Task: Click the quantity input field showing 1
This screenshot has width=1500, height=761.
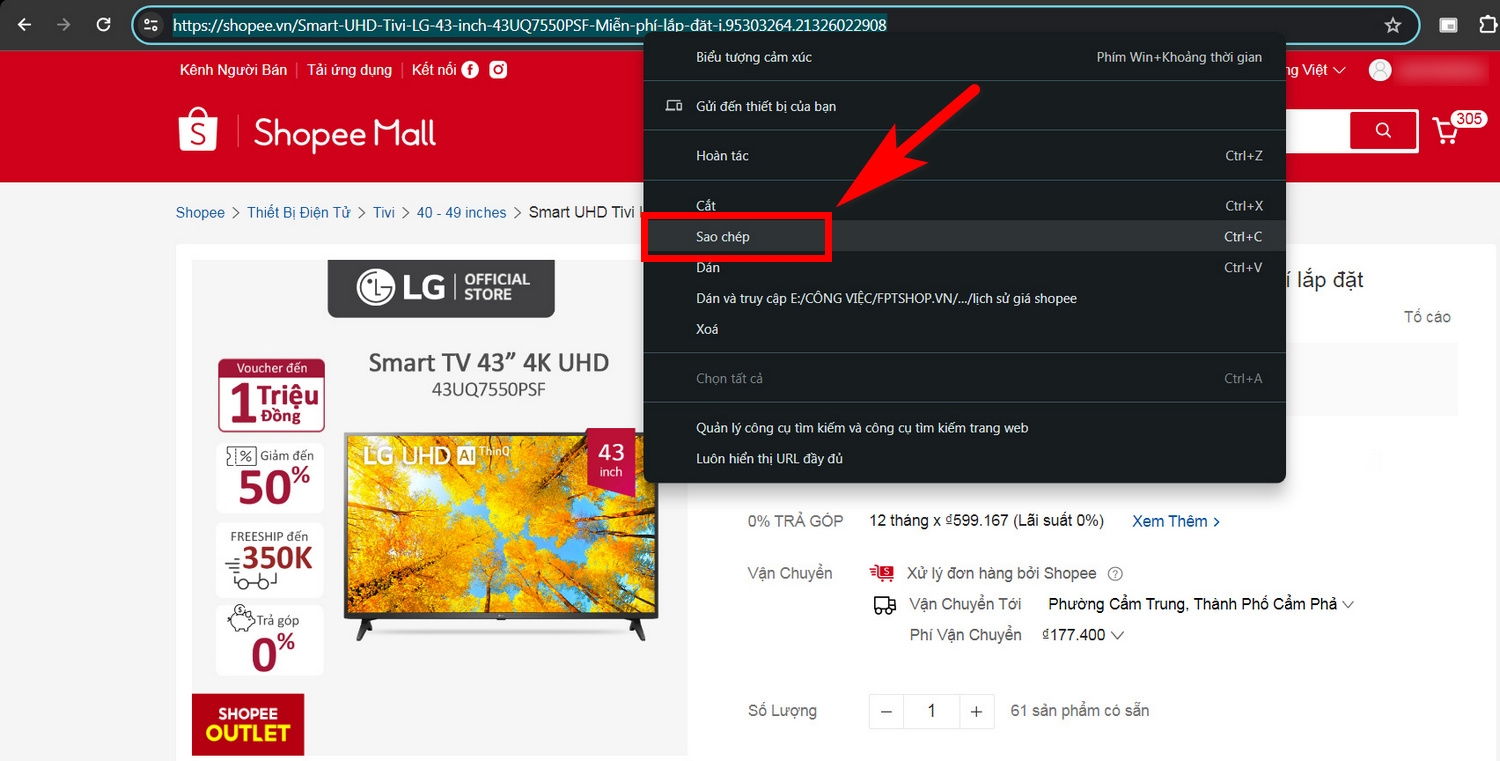Action: [932, 711]
